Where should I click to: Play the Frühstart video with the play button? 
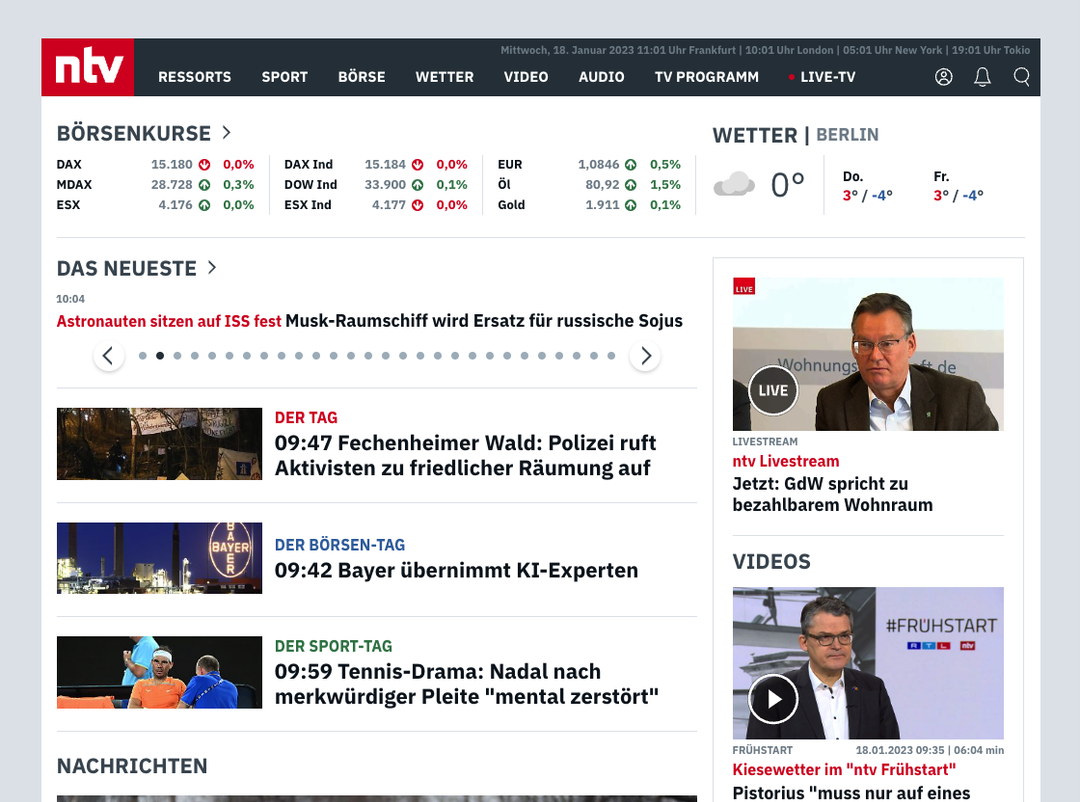coord(773,699)
